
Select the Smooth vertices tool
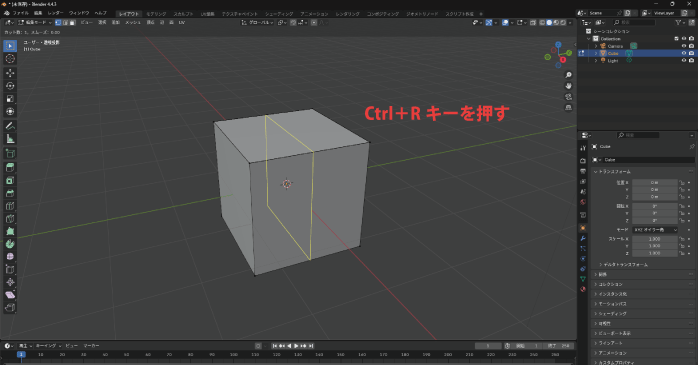[10, 256]
